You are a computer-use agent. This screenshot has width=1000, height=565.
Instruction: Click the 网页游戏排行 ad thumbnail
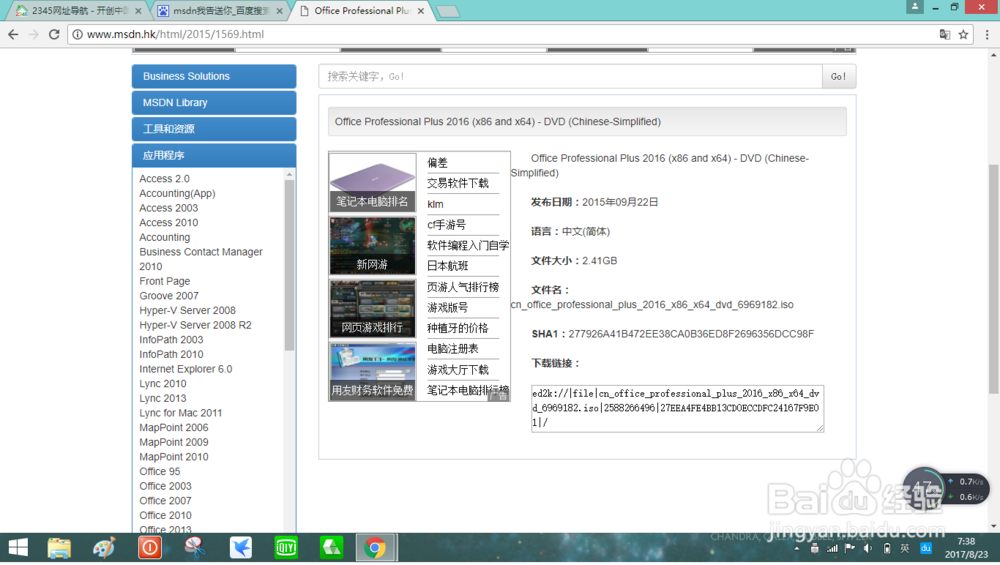point(372,309)
